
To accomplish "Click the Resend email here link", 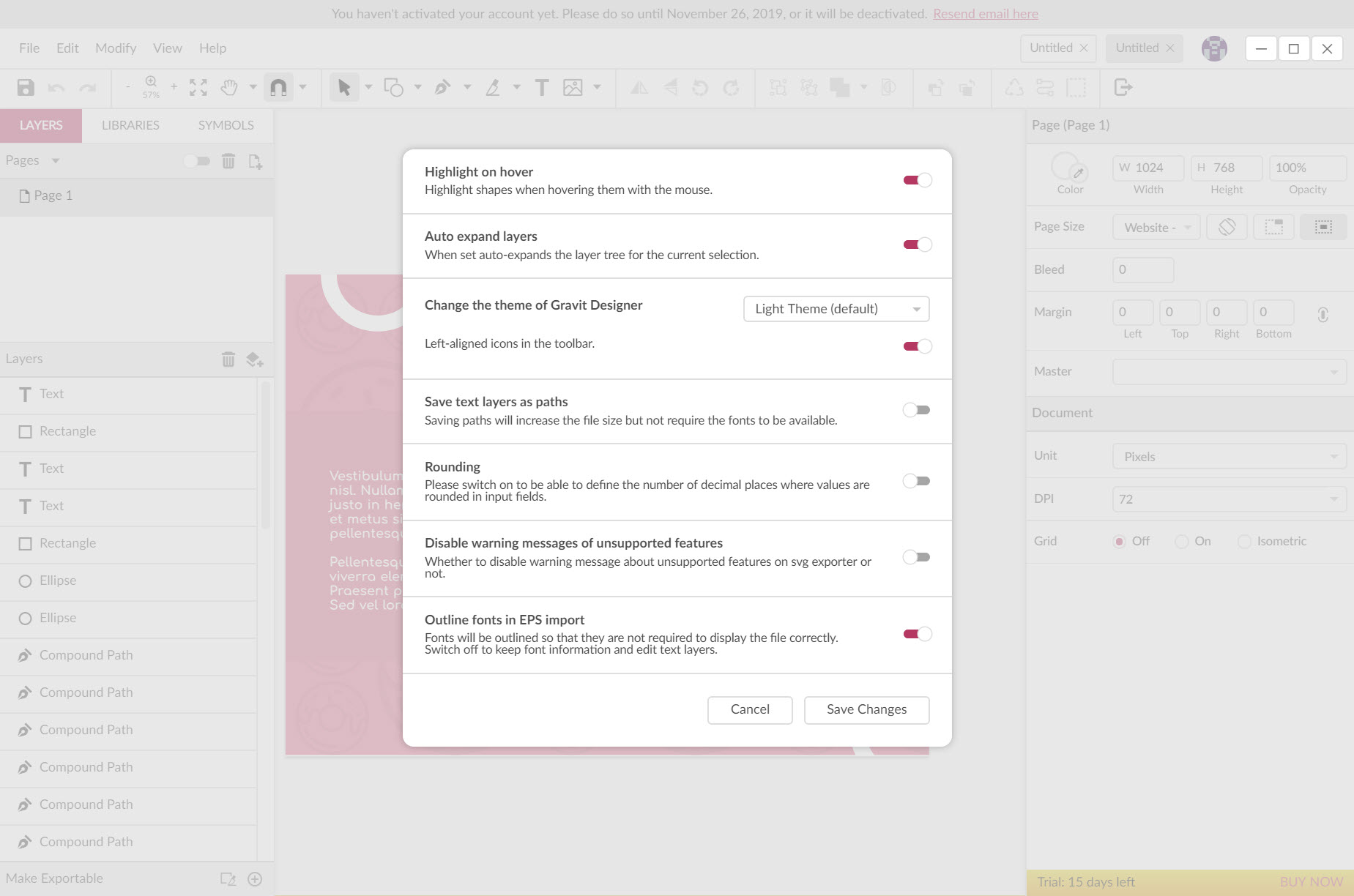I will [x=986, y=14].
